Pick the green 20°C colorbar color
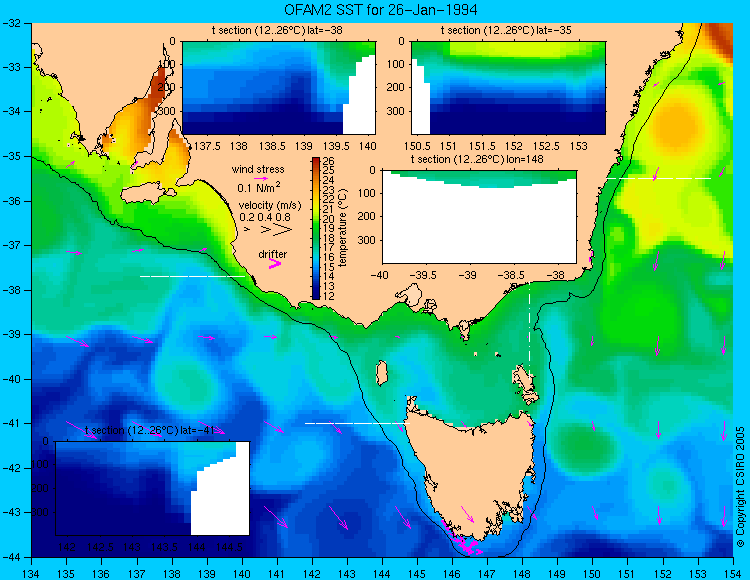The width and height of the screenshot is (750, 580). (x=316, y=219)
